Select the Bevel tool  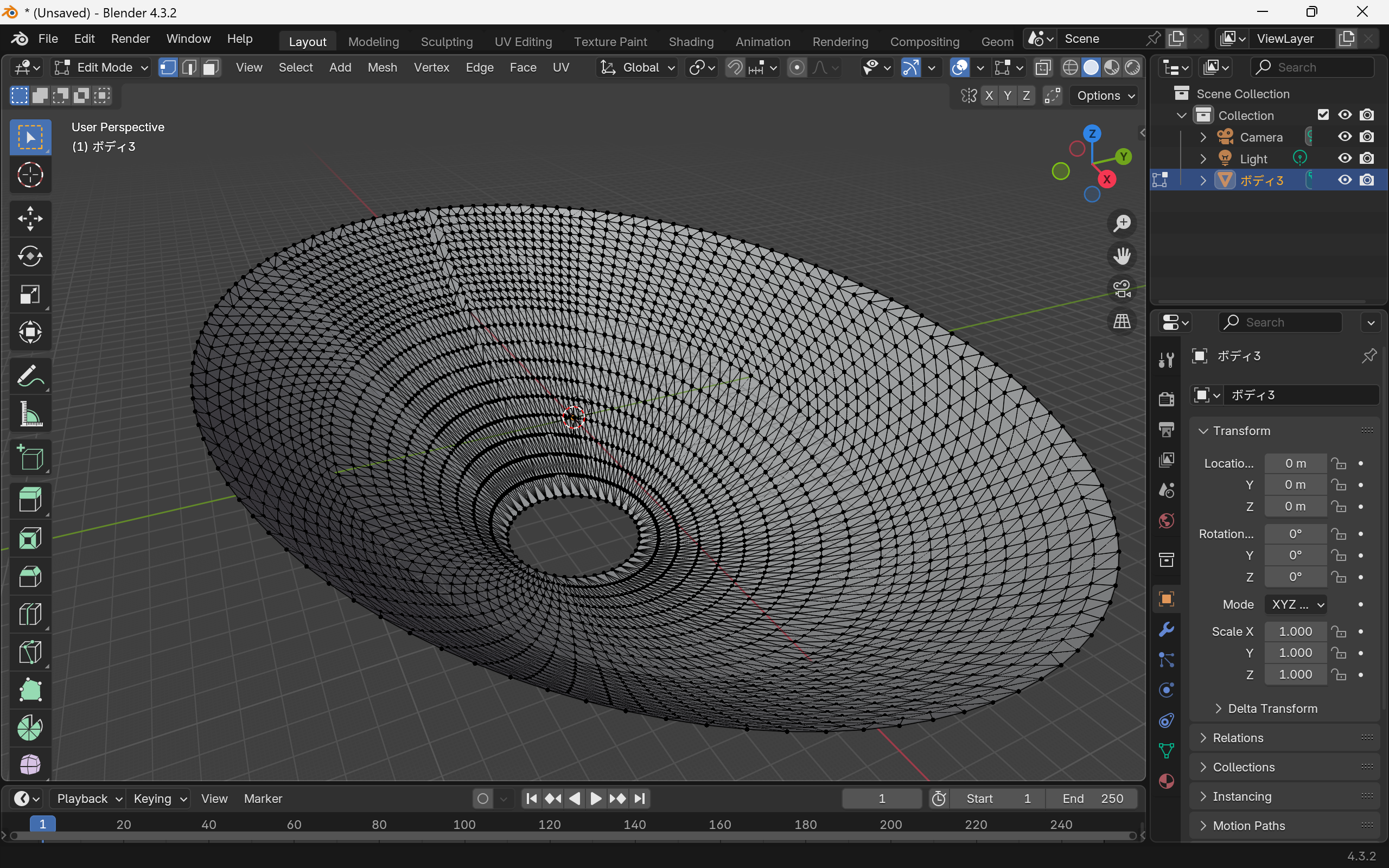(x=30, y=576)
